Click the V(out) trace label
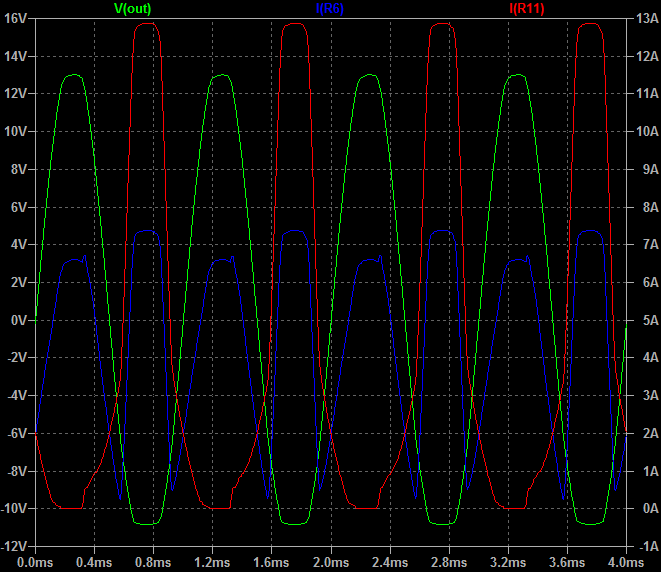This screenshot has height=572, width=661. point(132,8)
